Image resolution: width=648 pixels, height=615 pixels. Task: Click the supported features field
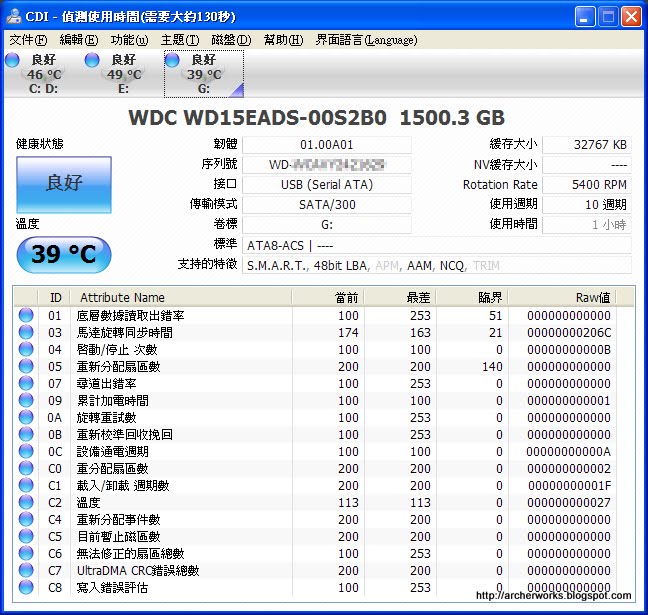437,265
